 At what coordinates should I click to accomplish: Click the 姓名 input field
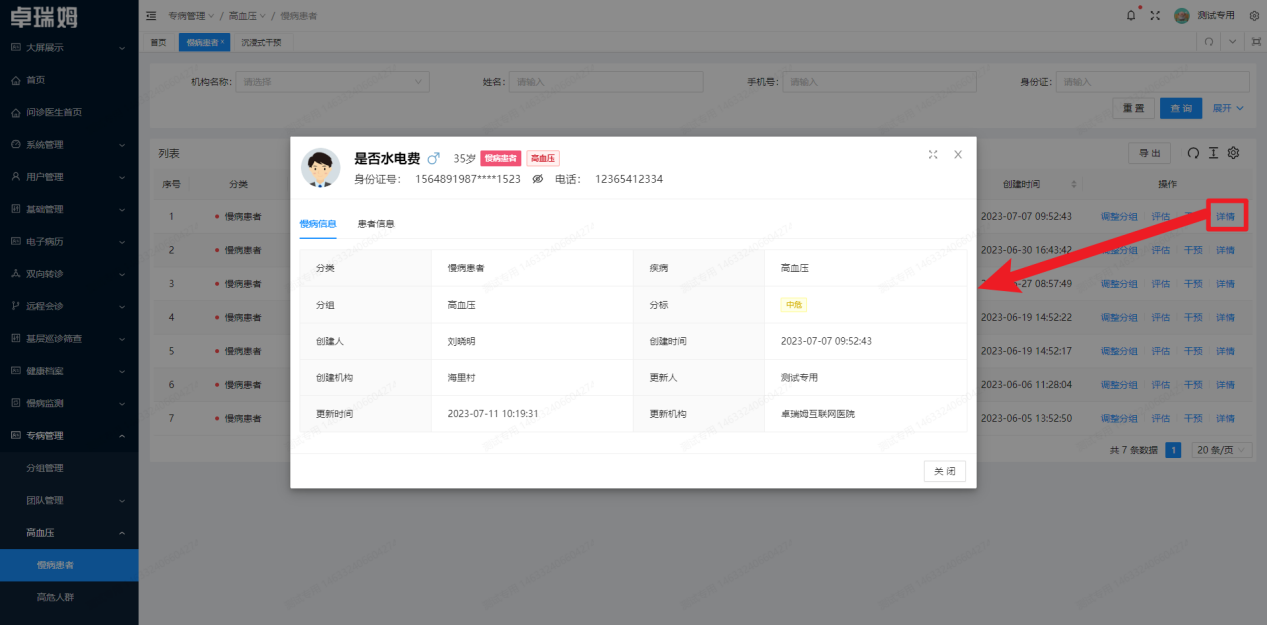pos(606,82)
